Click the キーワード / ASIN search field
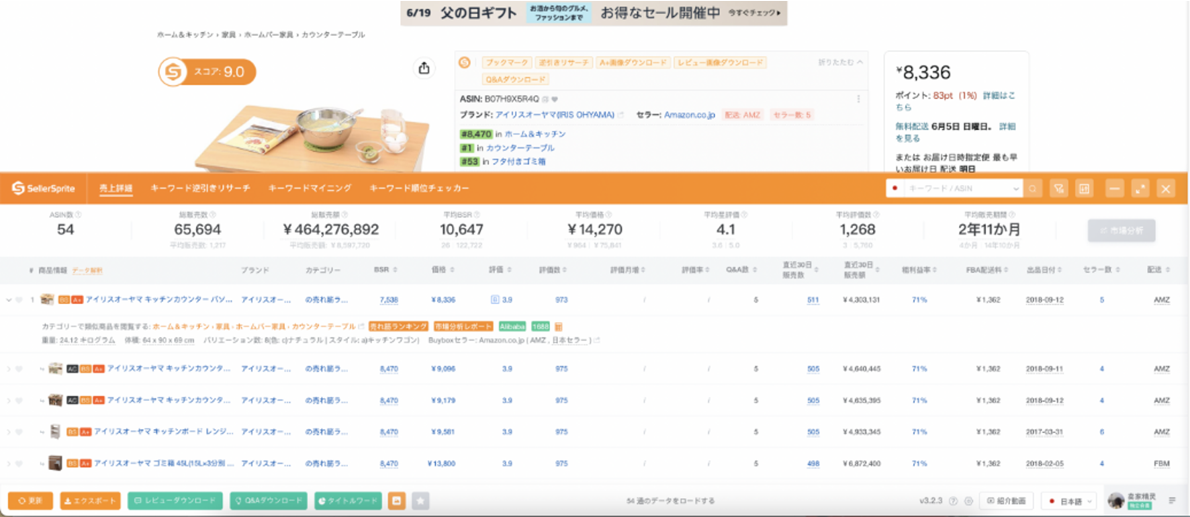The image size is (1190, 517). click(x=963, y=188)
